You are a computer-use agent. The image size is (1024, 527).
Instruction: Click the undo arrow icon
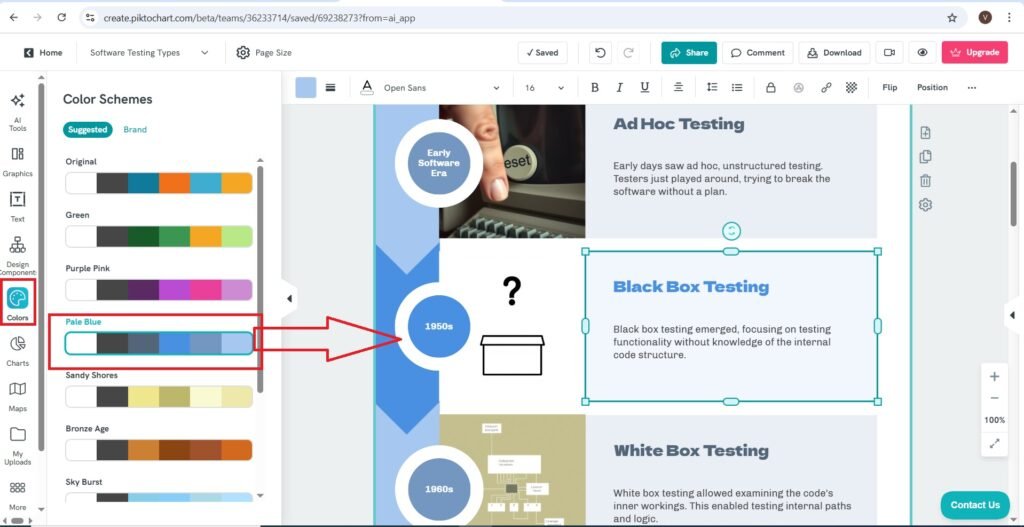(599, 53)
